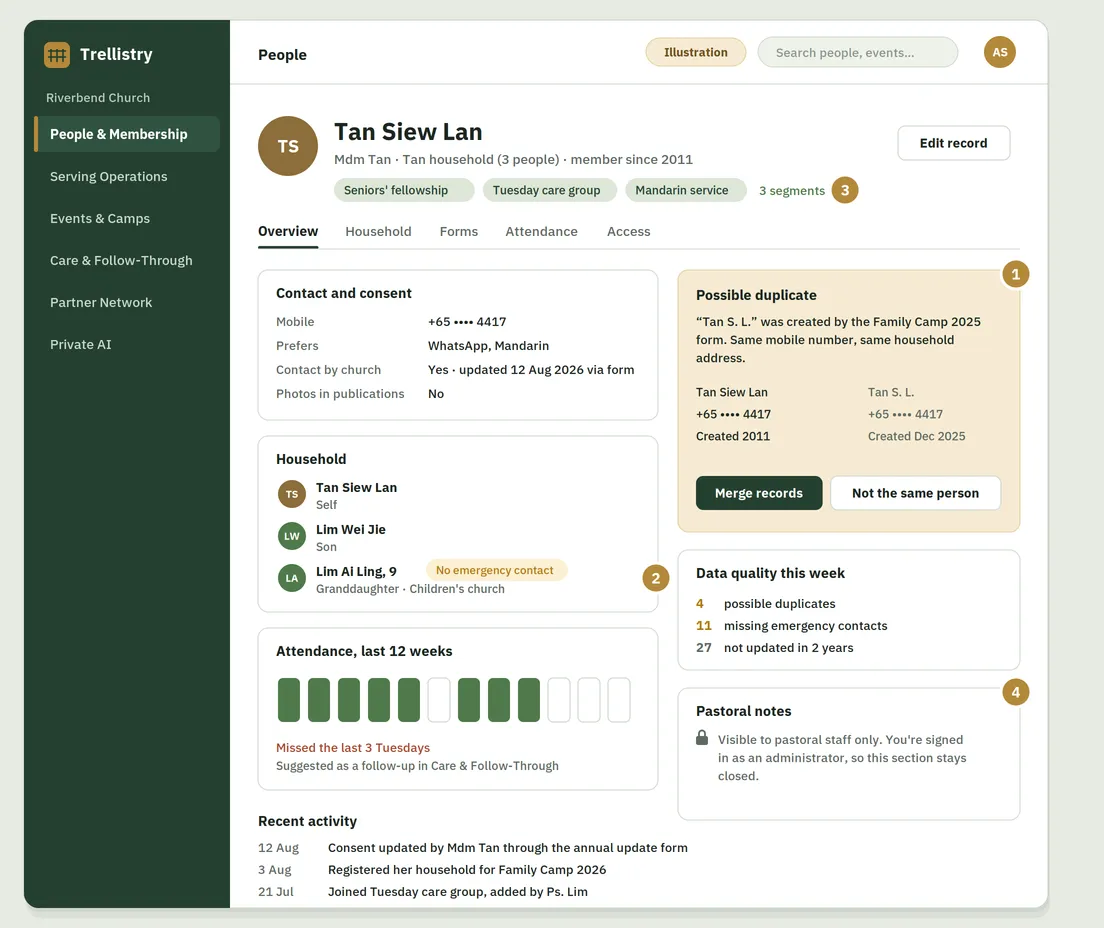Choose Not the same person
1104x928 pixels.
[915, 493]
